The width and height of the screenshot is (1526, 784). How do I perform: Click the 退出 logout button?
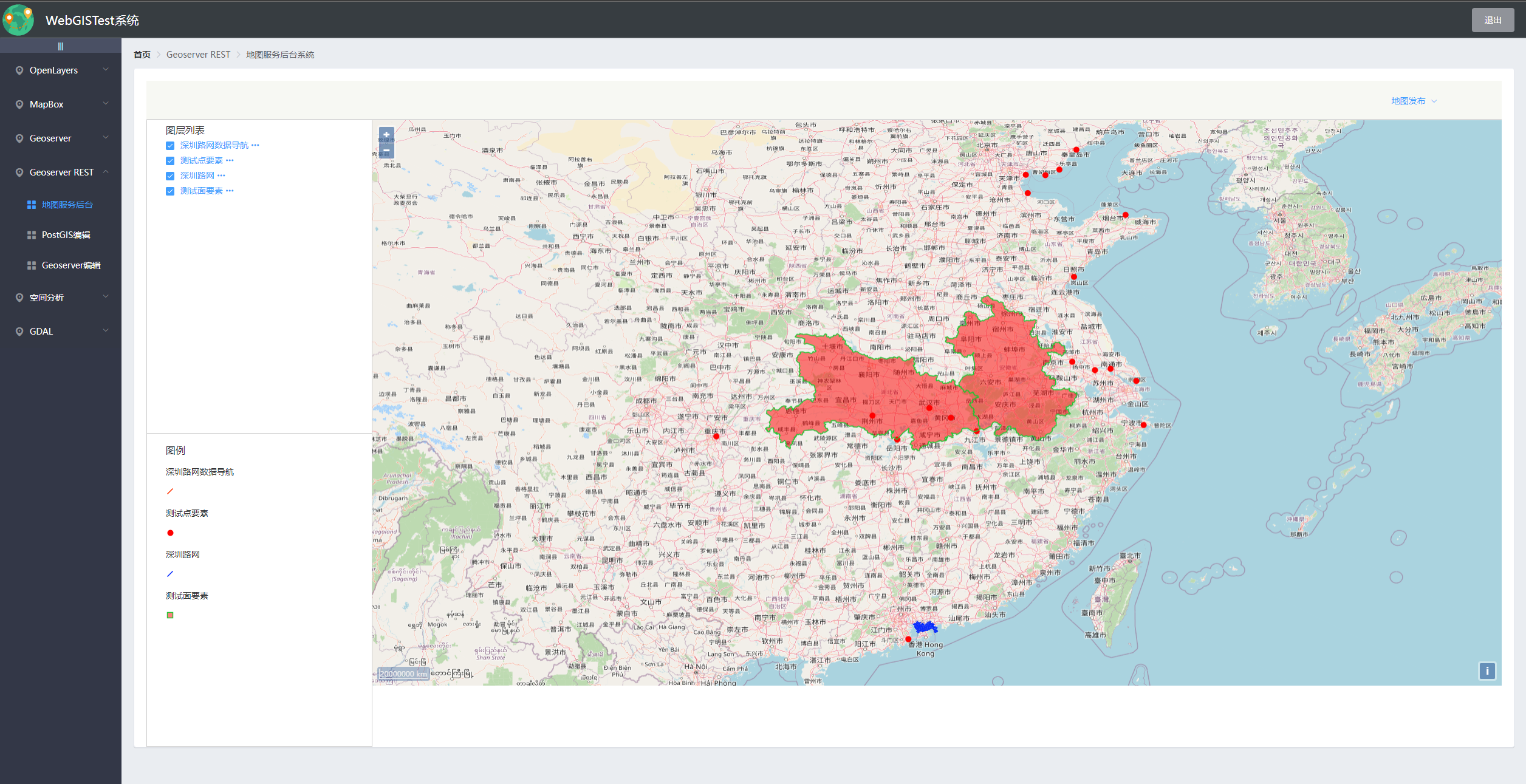[x=1493, y=20]
